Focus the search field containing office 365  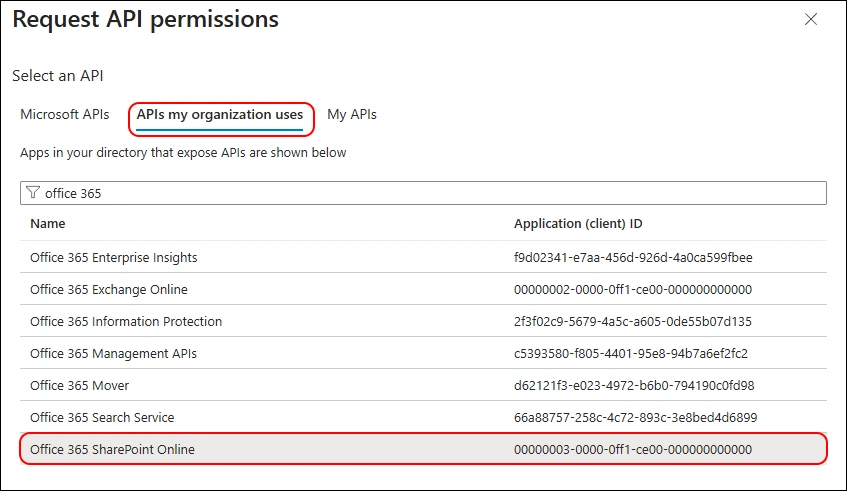pos(430,193)
